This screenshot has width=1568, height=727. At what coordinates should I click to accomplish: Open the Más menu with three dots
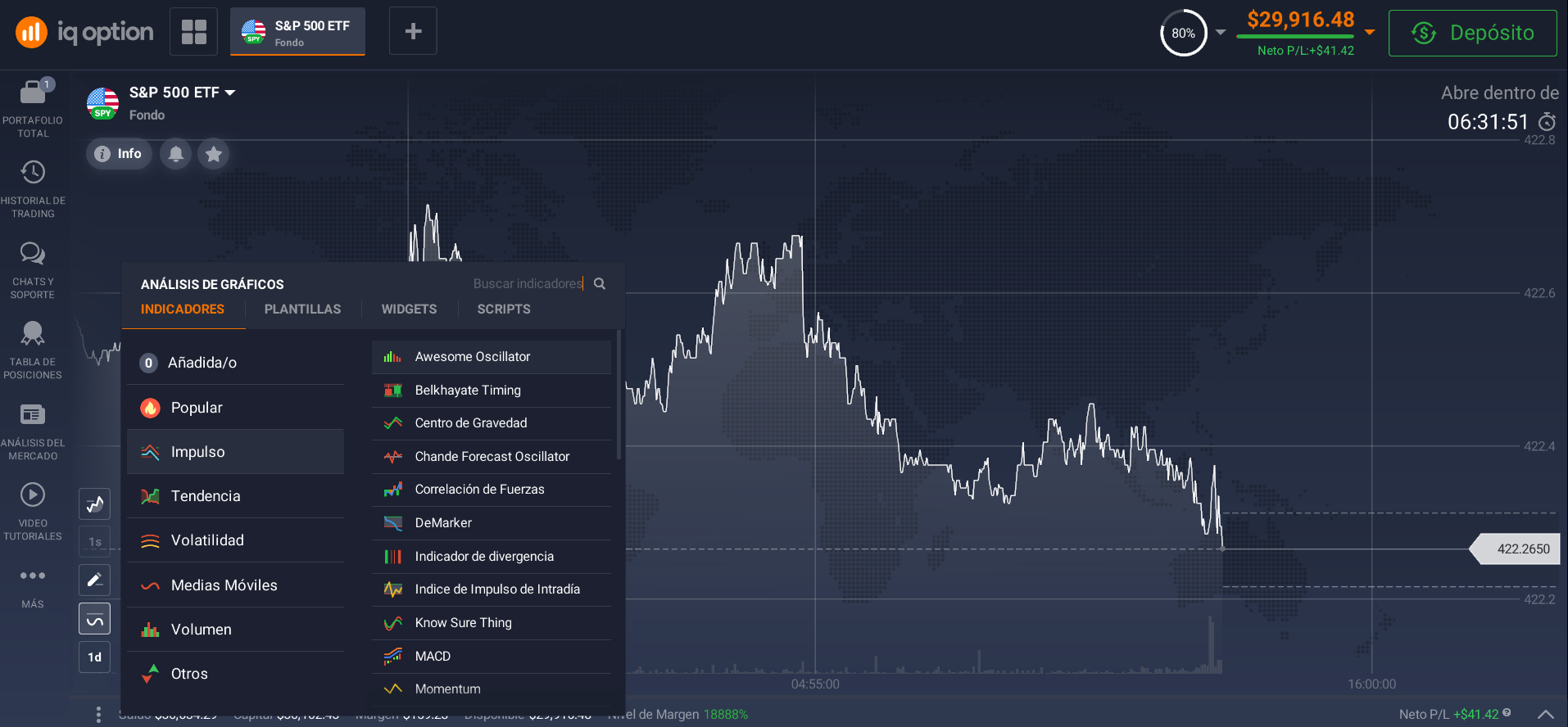33,576
